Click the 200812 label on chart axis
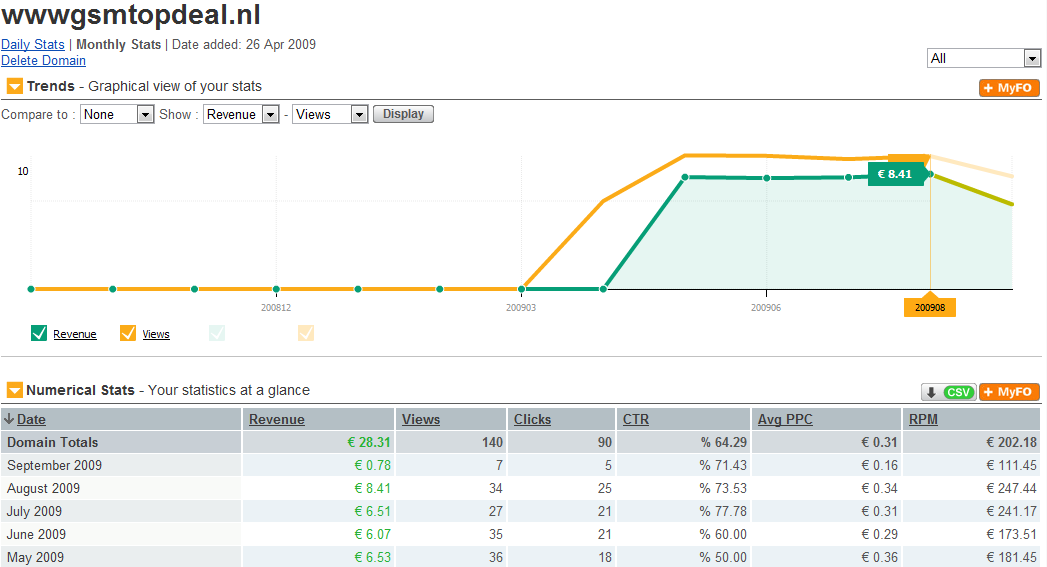Screen dimensions: 1047x567 coord(276,307)
